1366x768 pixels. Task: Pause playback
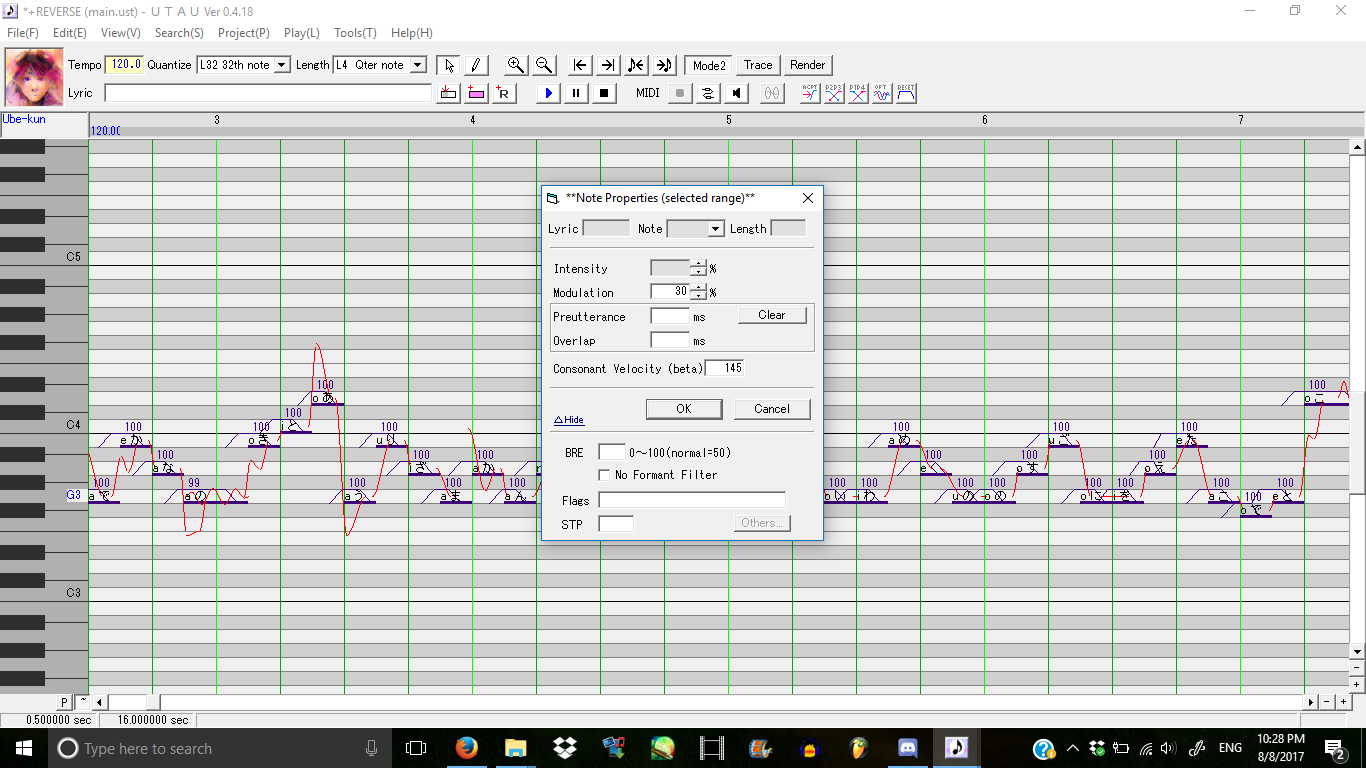pyautogui.click(x=576, y=93)
